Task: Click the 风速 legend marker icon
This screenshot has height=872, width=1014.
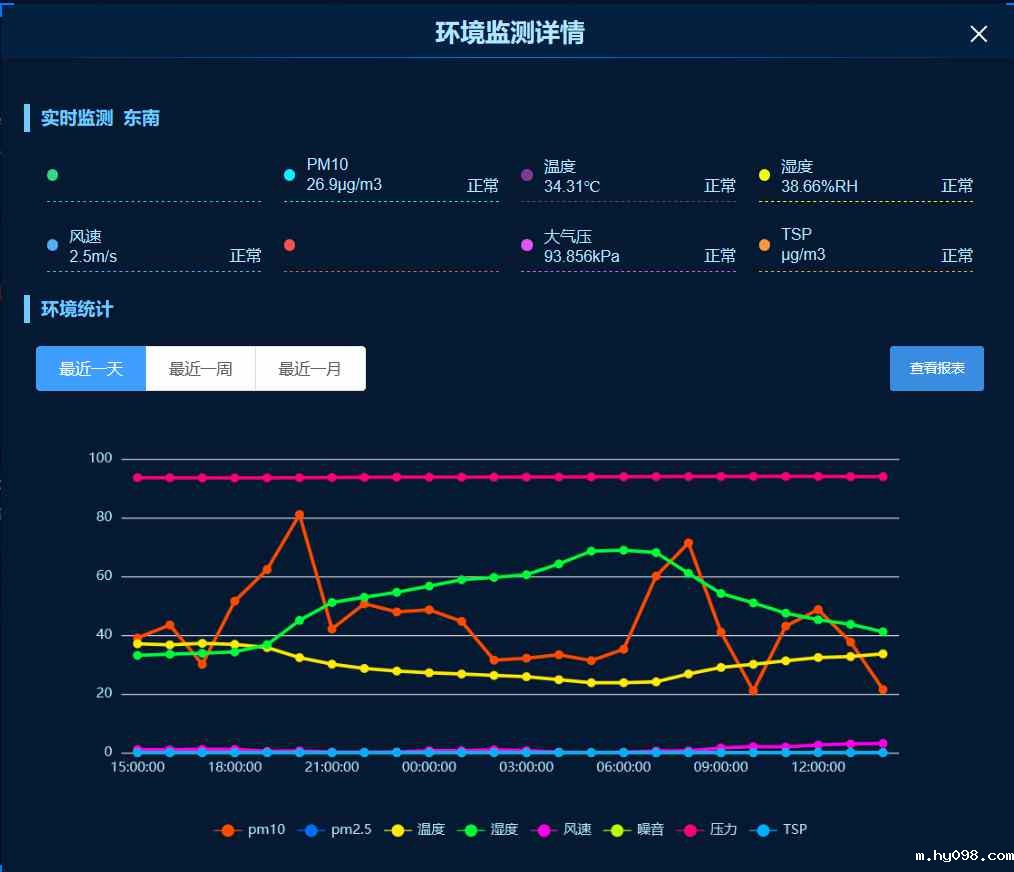Action: (x=545, y=829)
